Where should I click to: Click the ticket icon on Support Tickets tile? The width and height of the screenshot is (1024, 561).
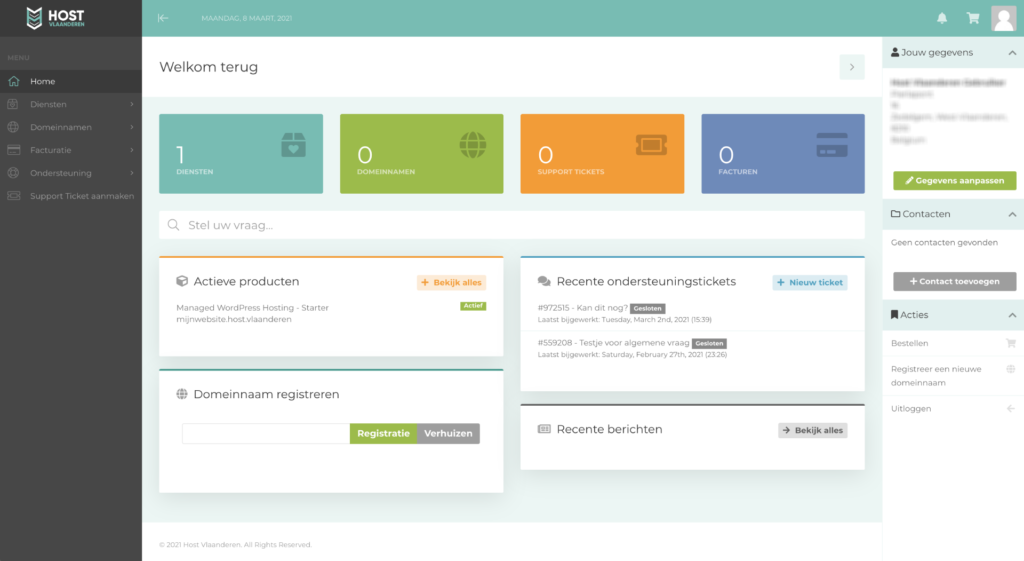pos(651,145)
